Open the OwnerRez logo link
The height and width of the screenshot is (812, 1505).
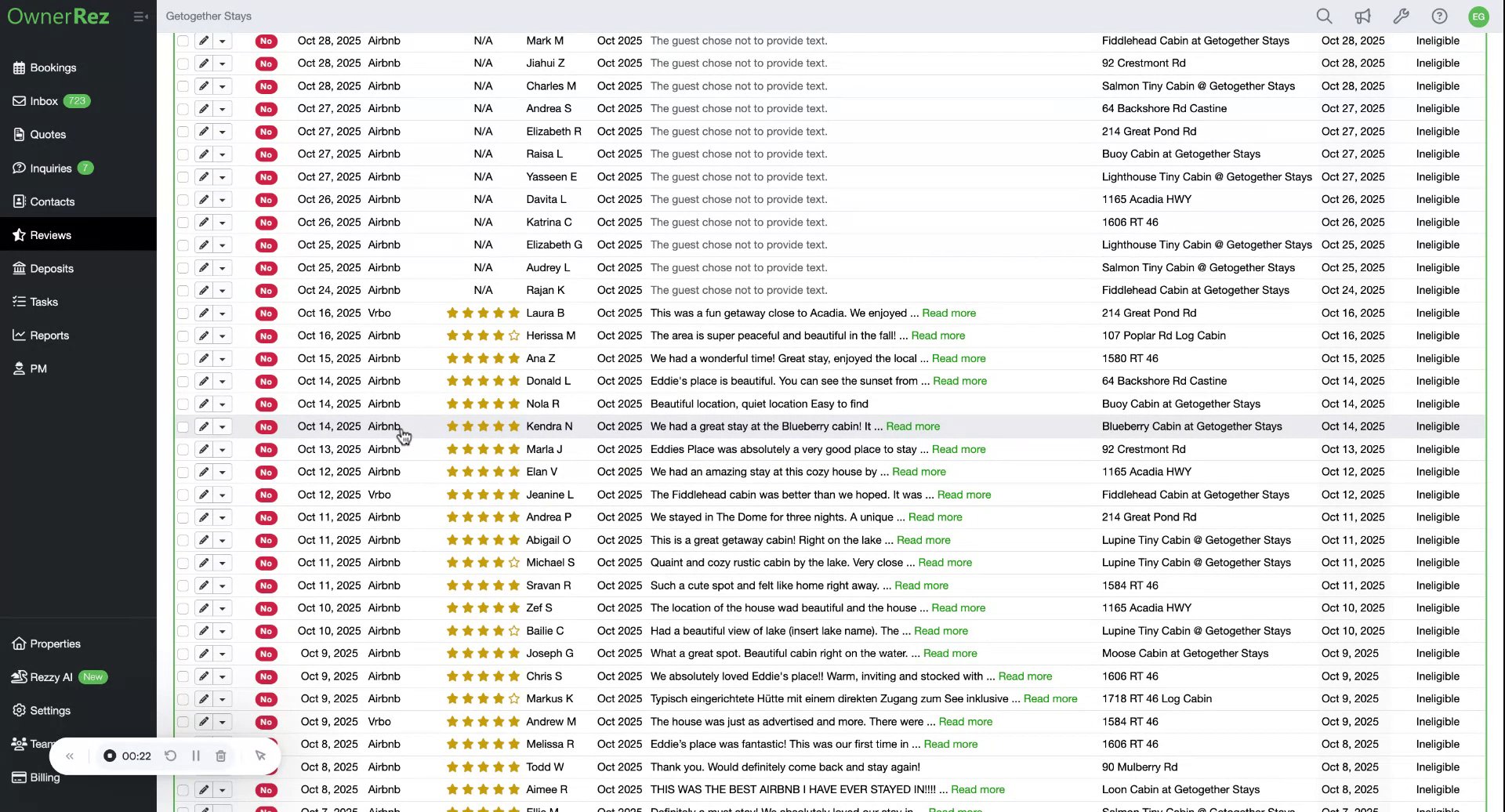click(x=58, y=16)
